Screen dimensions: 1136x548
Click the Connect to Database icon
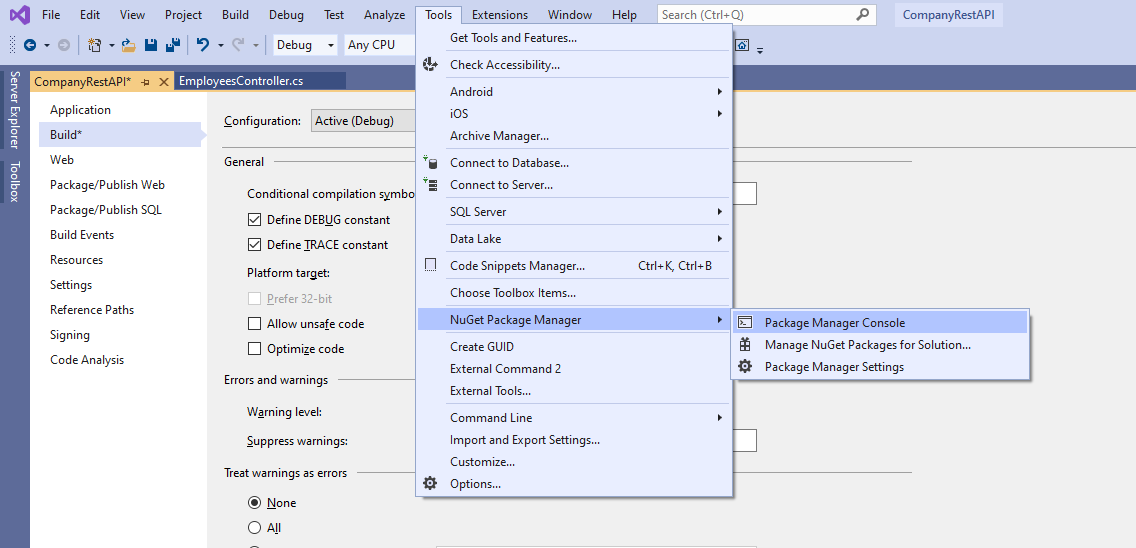pyautogui.click(x=430, y=163)
